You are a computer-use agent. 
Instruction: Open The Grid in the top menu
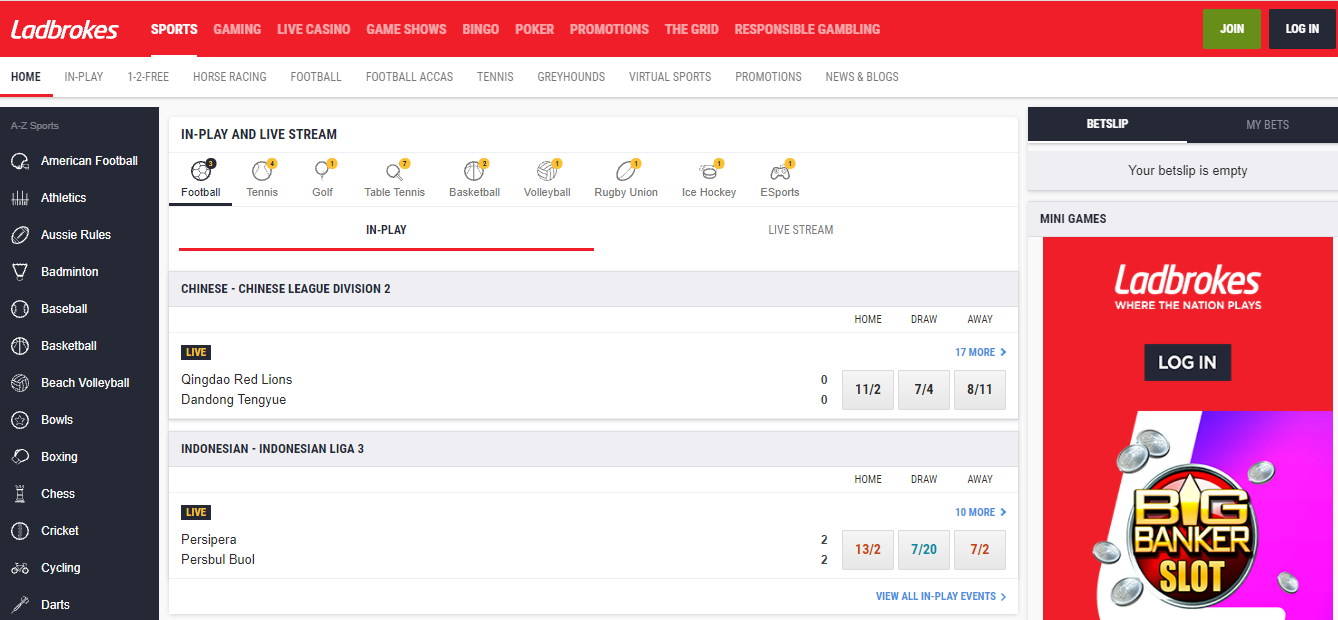(692, 29)
